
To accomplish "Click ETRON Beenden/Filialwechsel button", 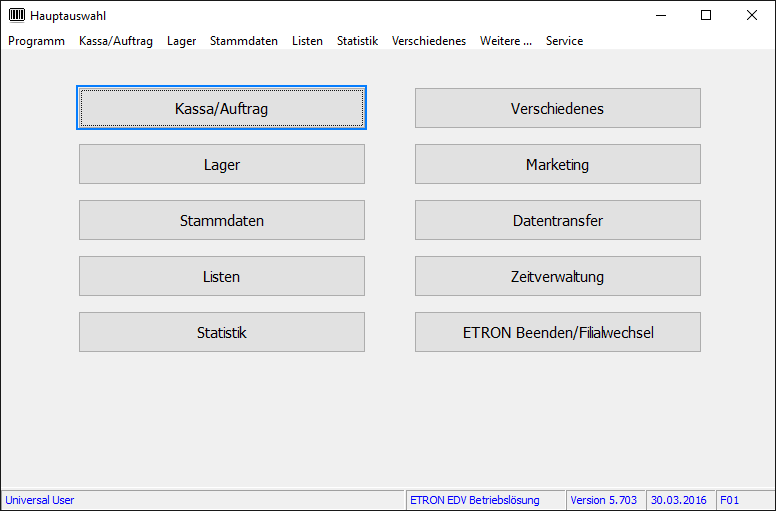I will 557,332.
